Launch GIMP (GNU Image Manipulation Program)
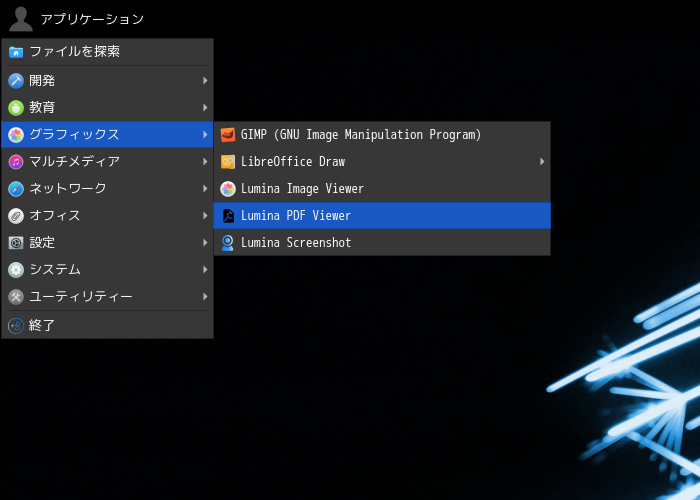Screen dimensions: 700x500 (382, 135)
